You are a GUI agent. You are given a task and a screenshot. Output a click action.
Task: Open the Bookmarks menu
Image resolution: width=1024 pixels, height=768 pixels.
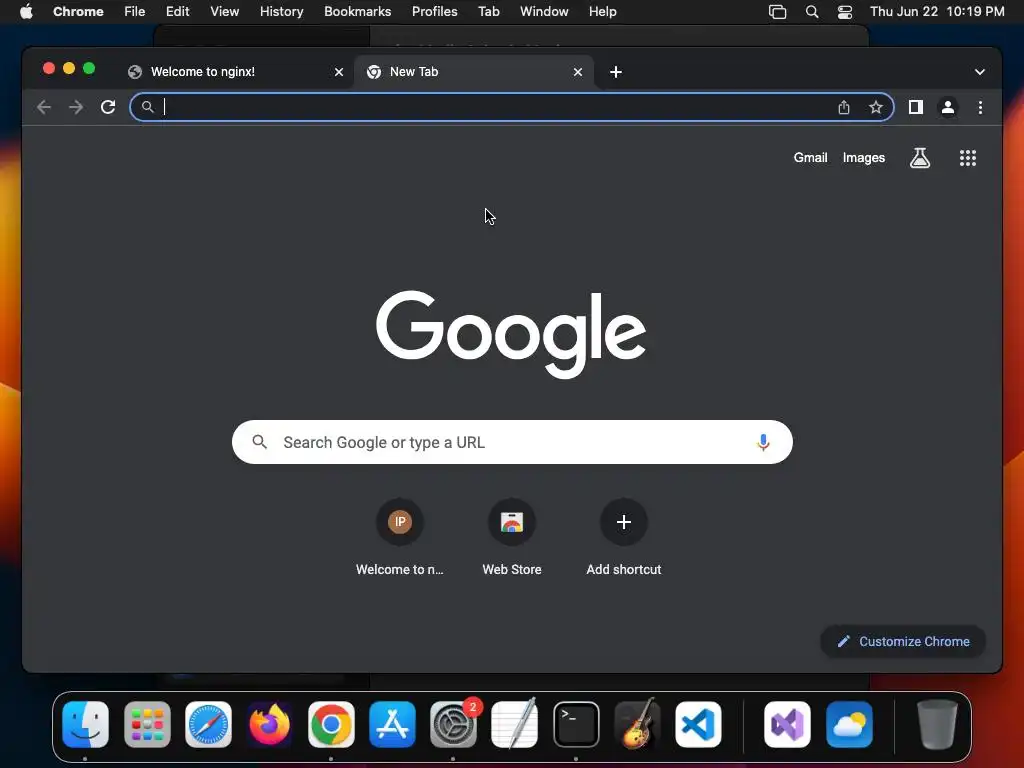point(357,12)
